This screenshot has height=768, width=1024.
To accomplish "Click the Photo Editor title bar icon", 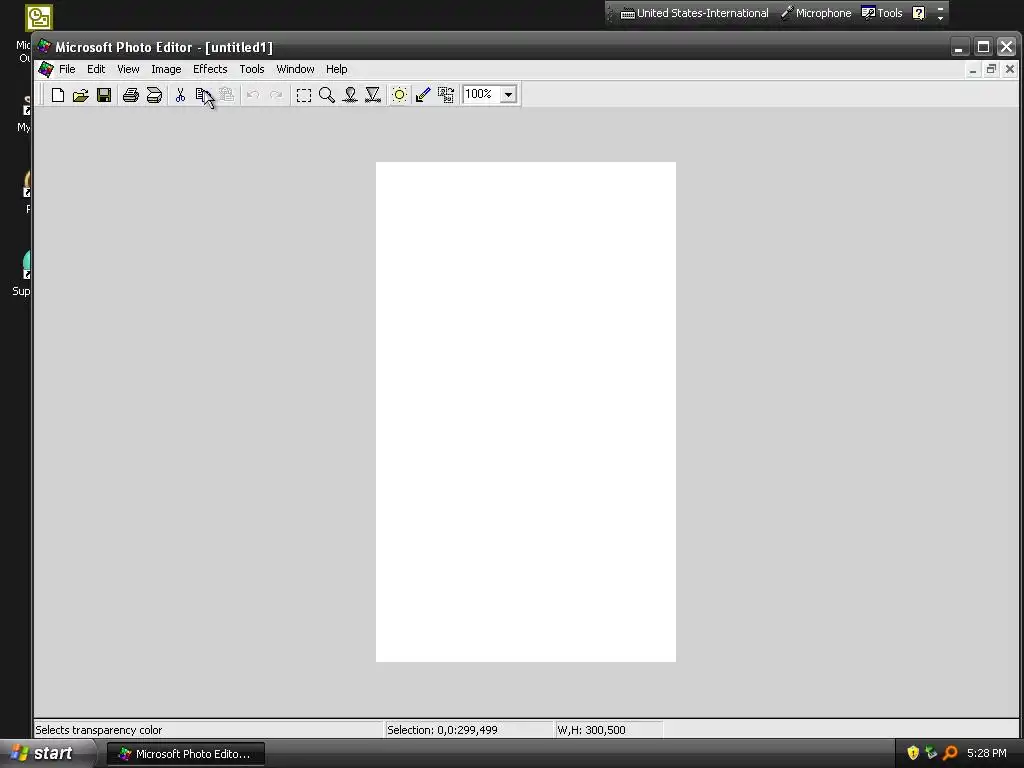I will 44,47.
